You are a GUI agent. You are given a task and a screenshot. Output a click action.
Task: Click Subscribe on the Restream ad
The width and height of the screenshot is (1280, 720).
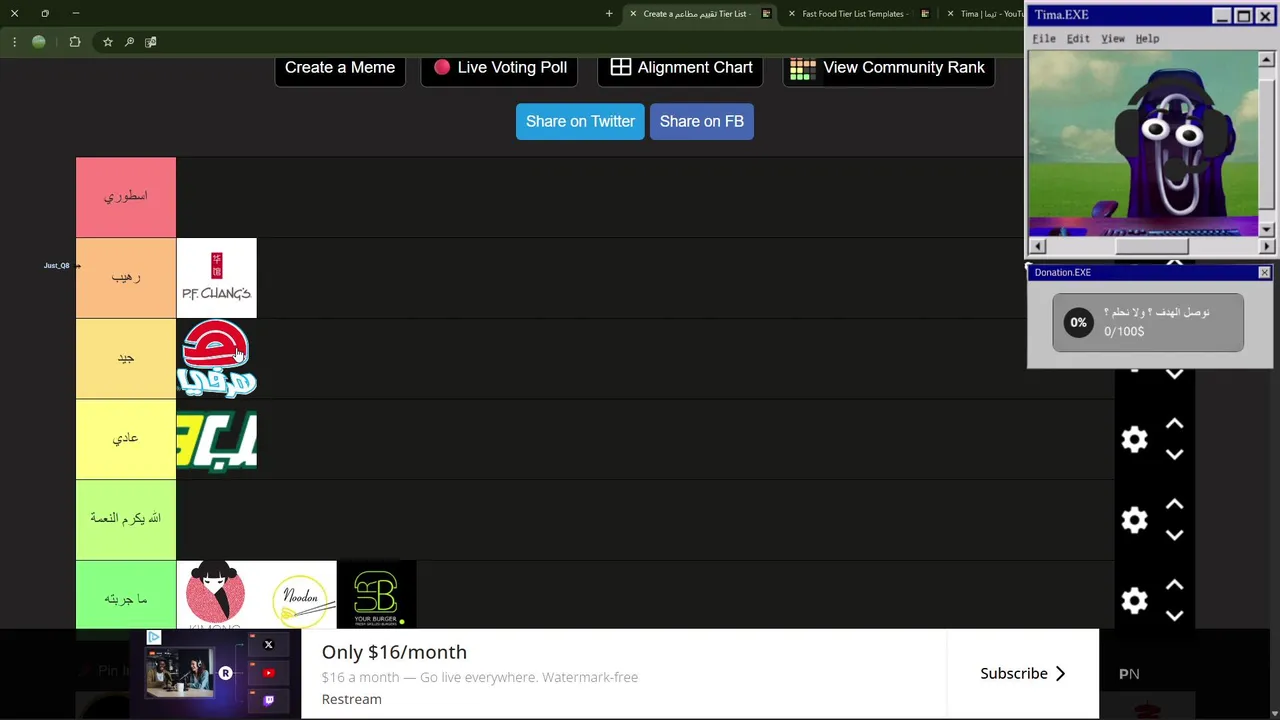(x=1023, y=673)
